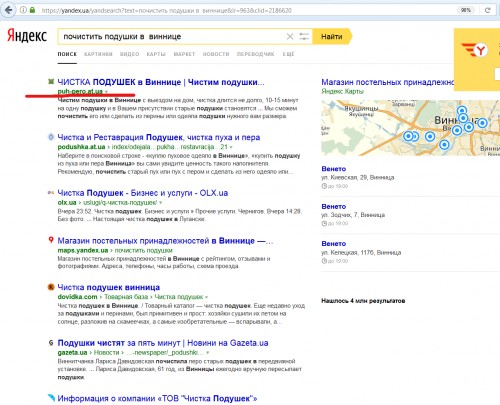Open the podushka.at.ua green URL
500x405 pixels.
coord(81,147)
